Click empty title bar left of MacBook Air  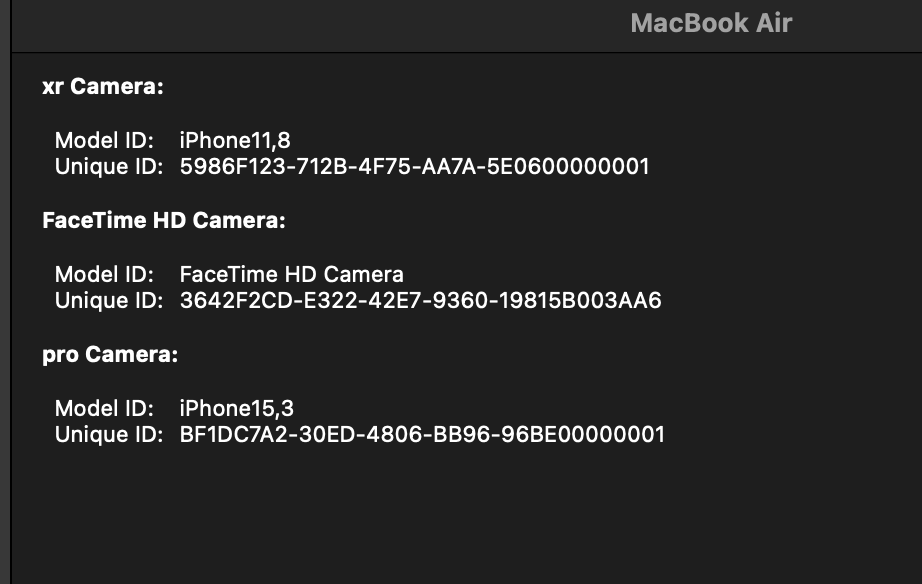(x=300, y=24)
